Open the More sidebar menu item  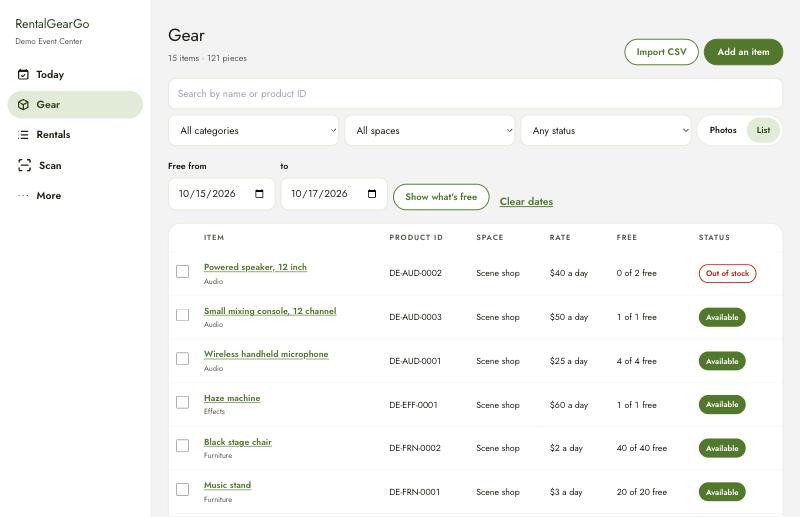[x=75, y=195]
